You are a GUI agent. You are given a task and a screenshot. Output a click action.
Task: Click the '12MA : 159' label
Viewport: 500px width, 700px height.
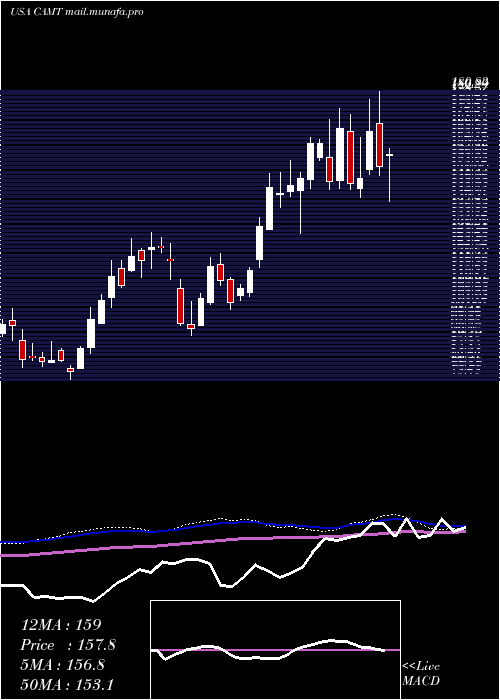61,625
